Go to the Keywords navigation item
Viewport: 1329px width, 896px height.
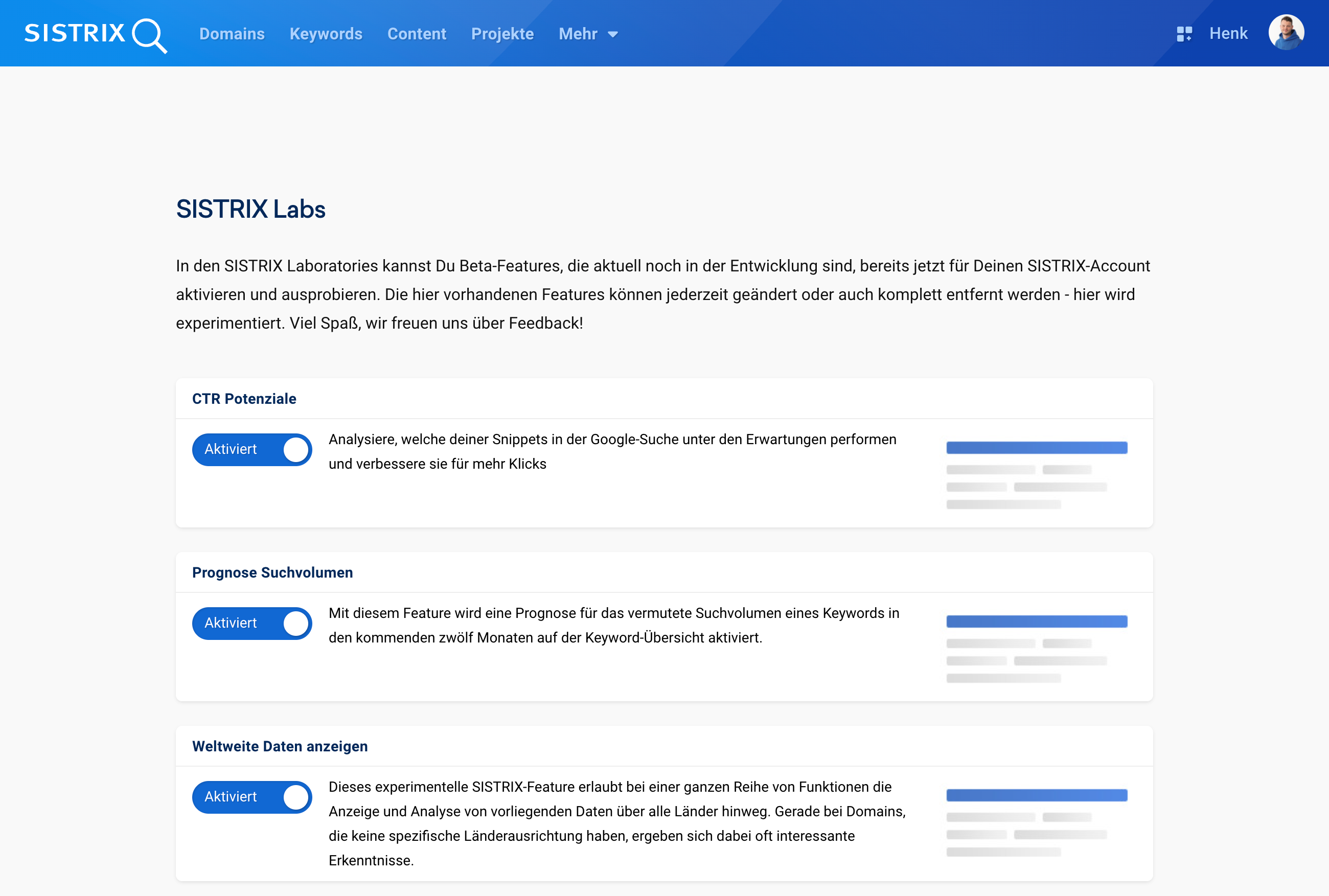[326, 34]
